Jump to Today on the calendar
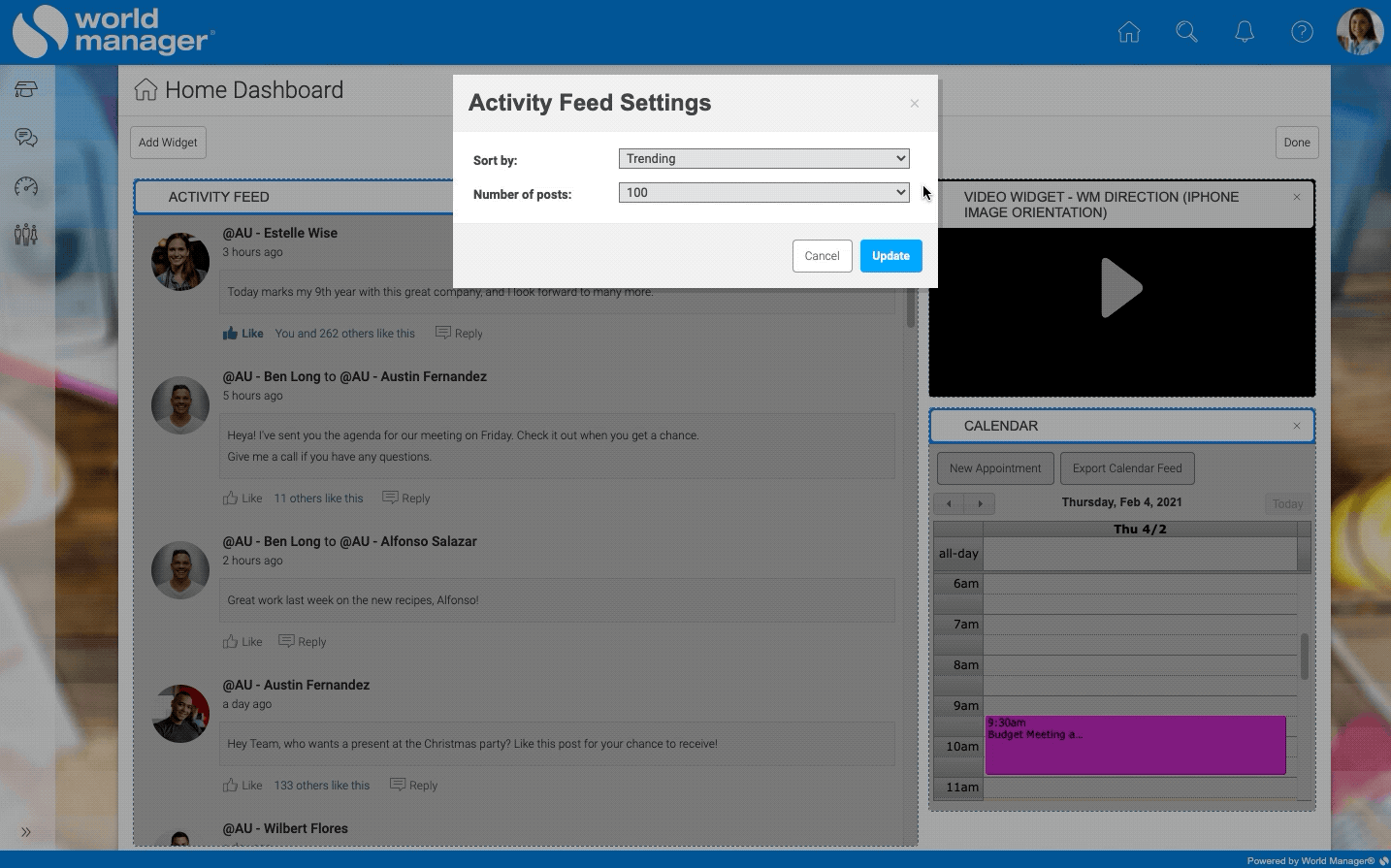This screenshot has width=1391, height=868. tap(1287, 503)
